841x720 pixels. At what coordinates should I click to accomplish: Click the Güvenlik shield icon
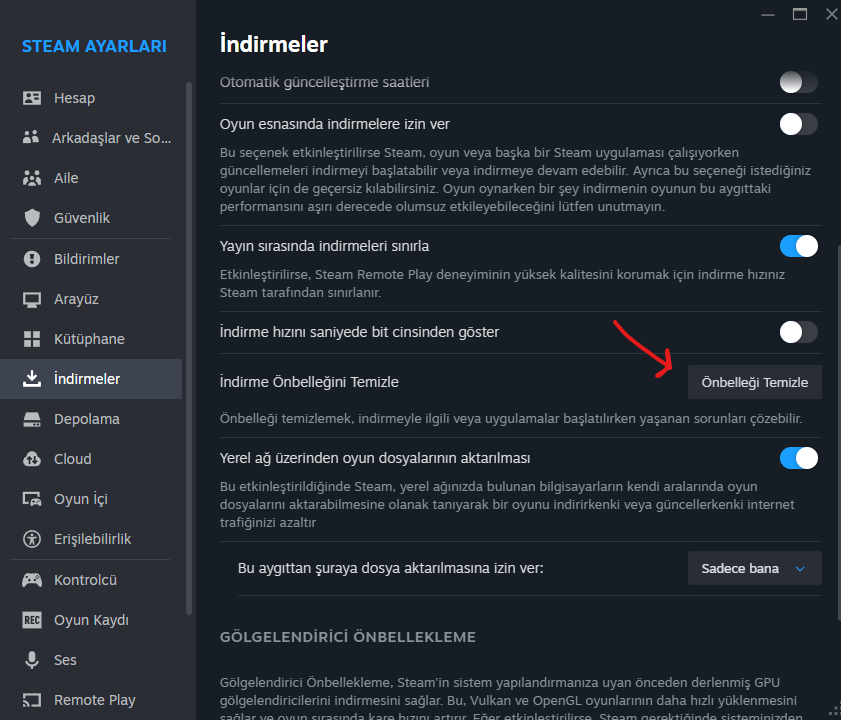(x=32, y=218)
